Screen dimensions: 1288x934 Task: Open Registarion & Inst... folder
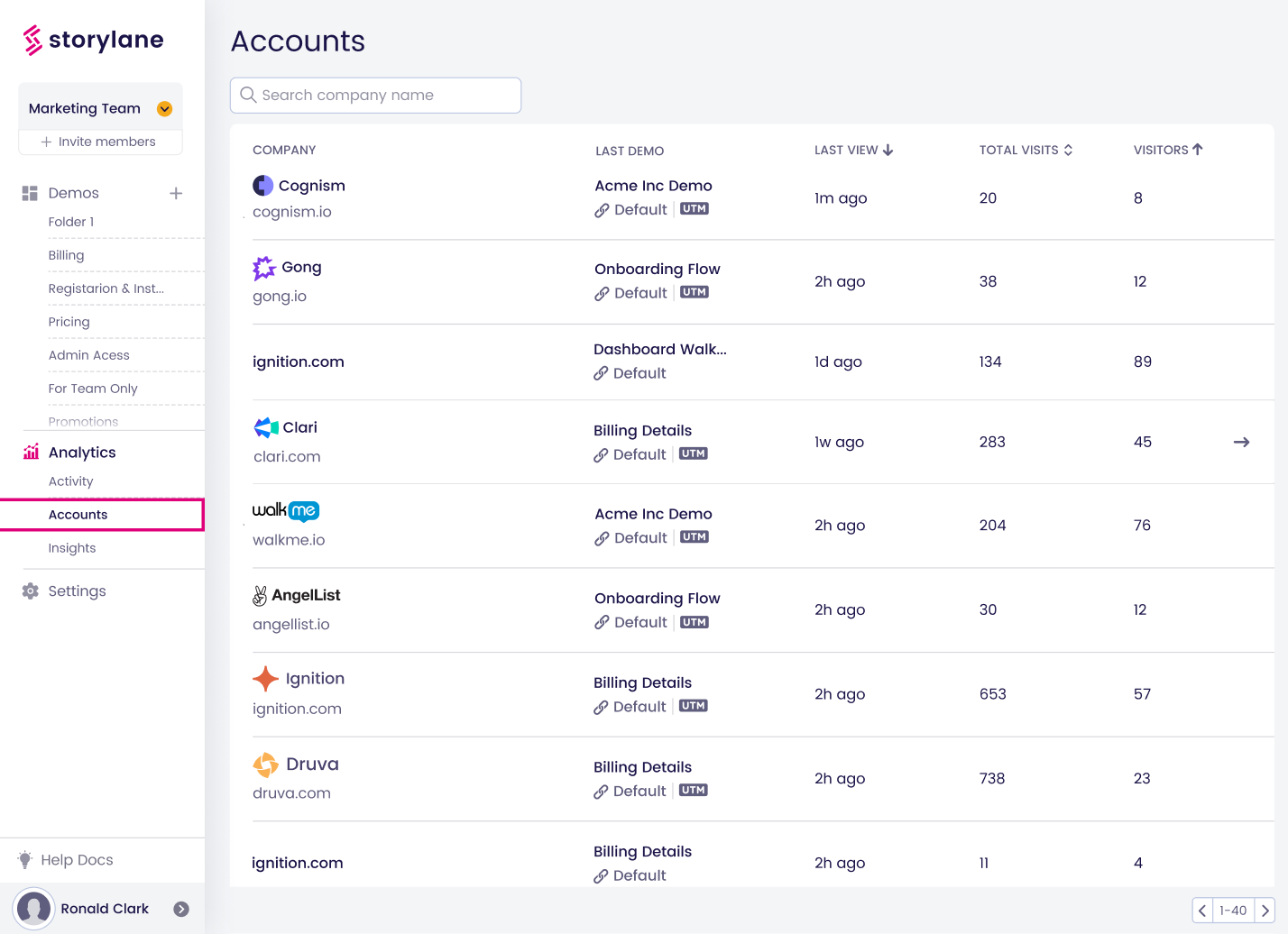(x=106, y=288)
